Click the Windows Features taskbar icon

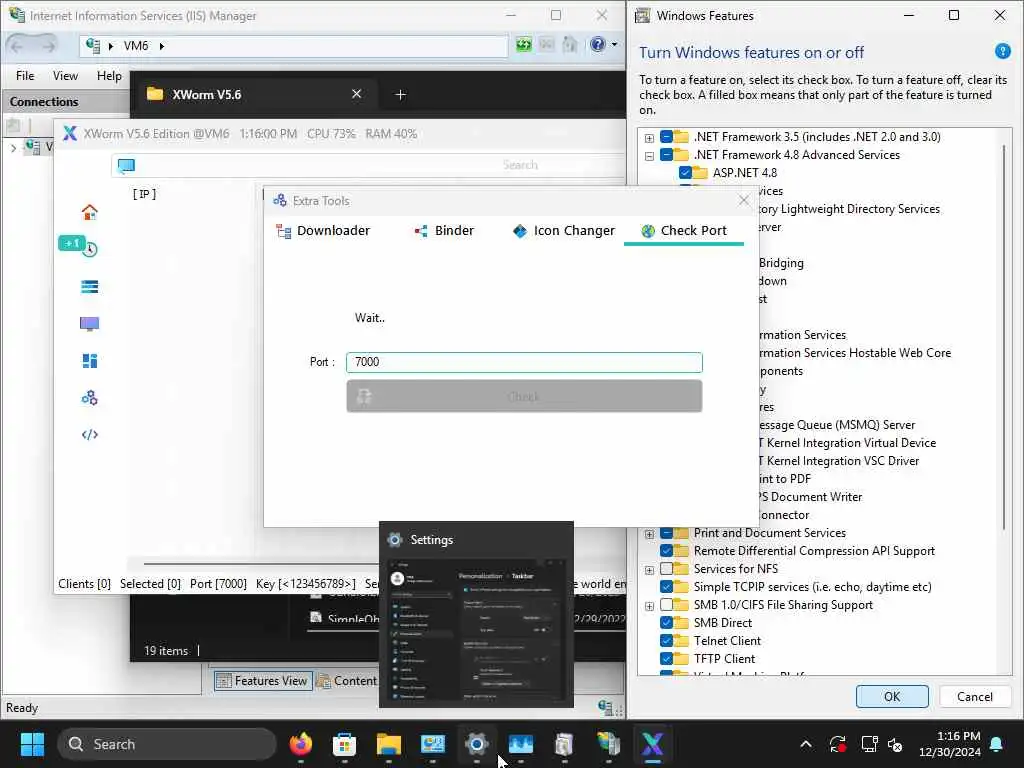pyautogui.click(x=564, y=744)
